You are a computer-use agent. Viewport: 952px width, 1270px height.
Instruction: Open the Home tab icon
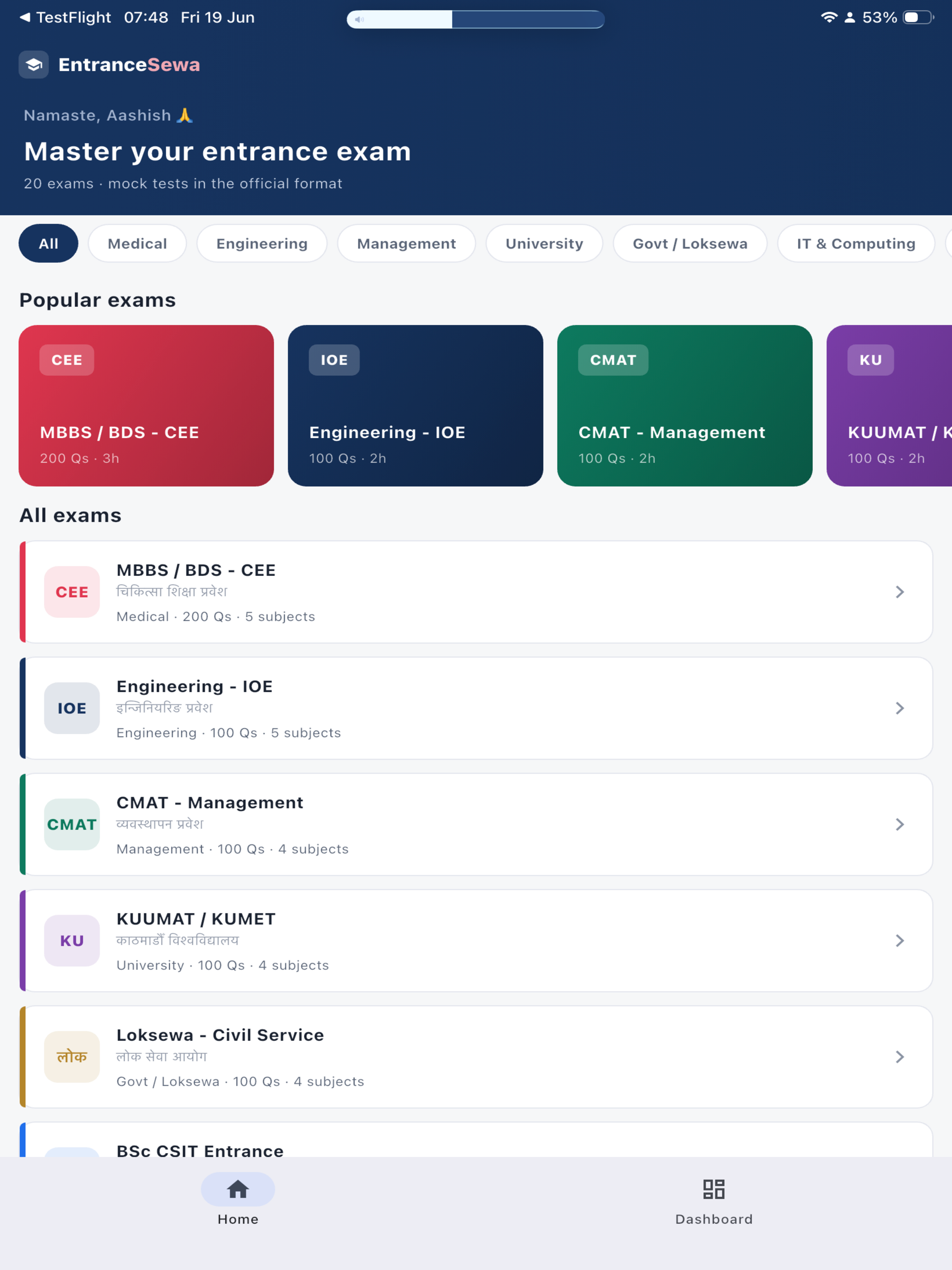coord(238,1189)
